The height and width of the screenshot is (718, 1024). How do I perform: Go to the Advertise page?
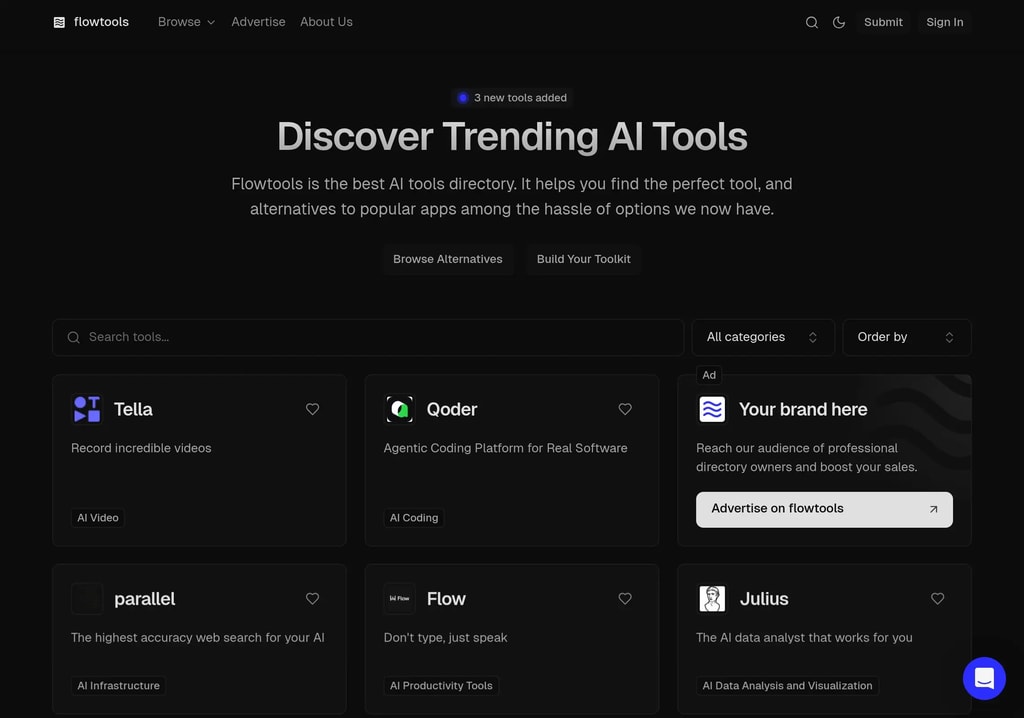pyautogui.click(x=258, y=22)
